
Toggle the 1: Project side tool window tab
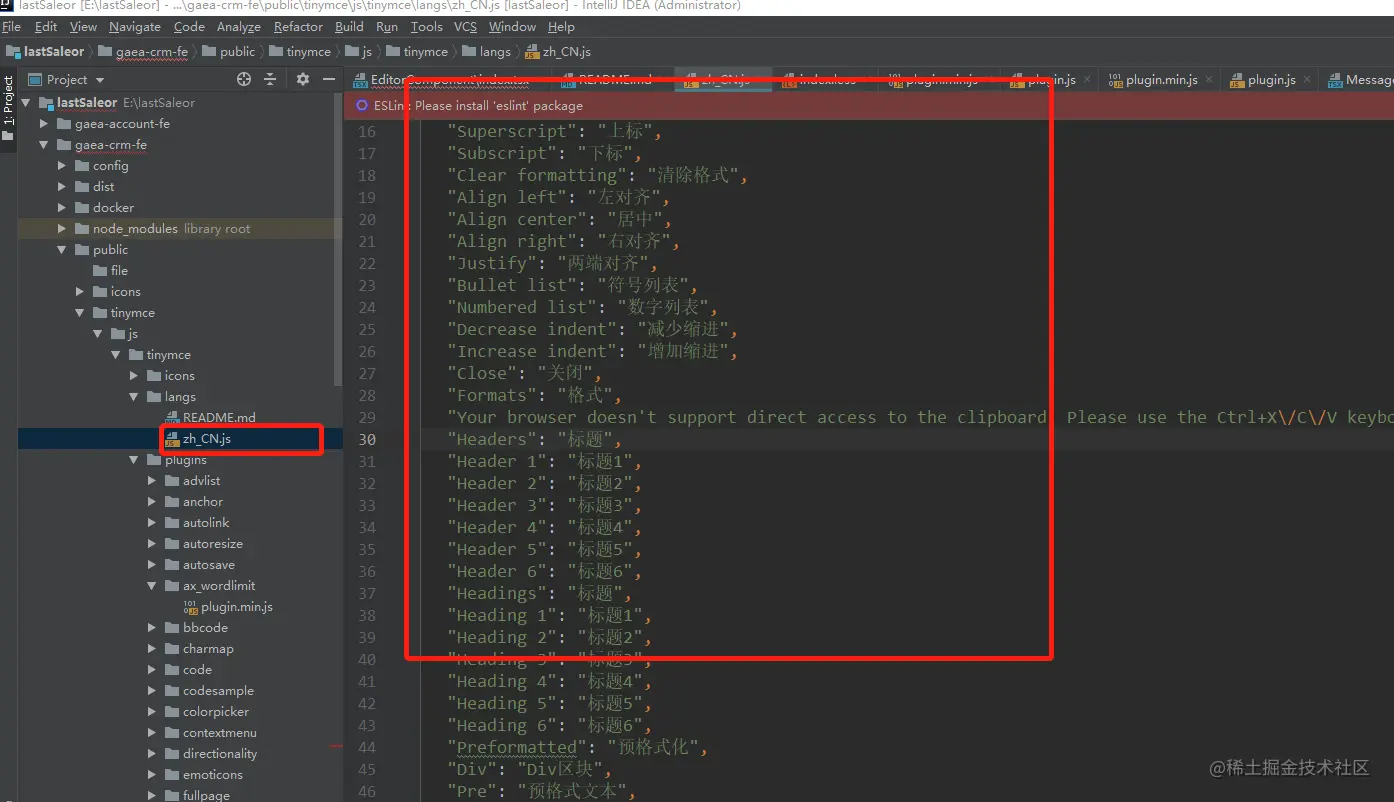coord(8,110)
